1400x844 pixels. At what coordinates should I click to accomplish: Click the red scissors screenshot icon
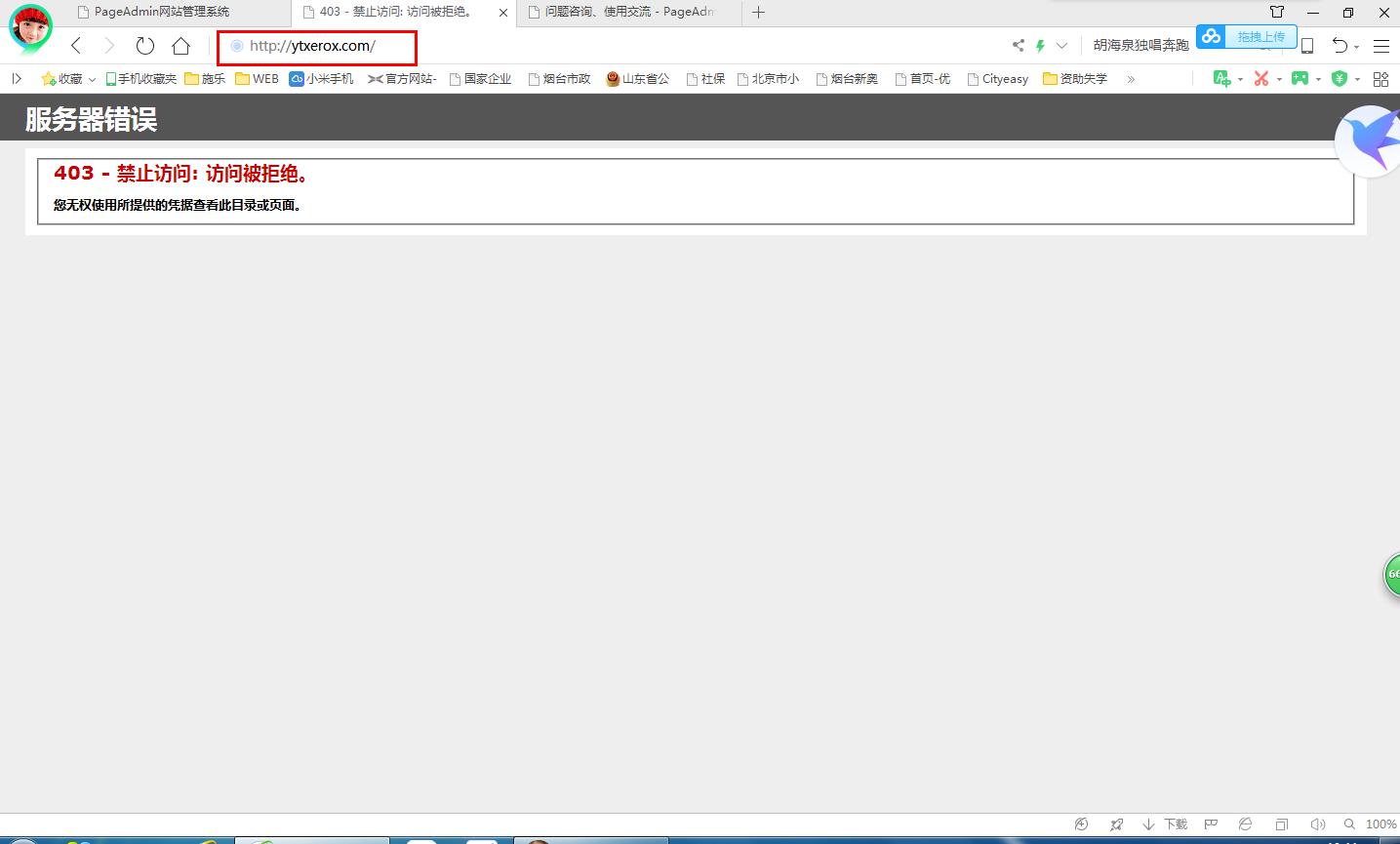(x=1261, y=79)
